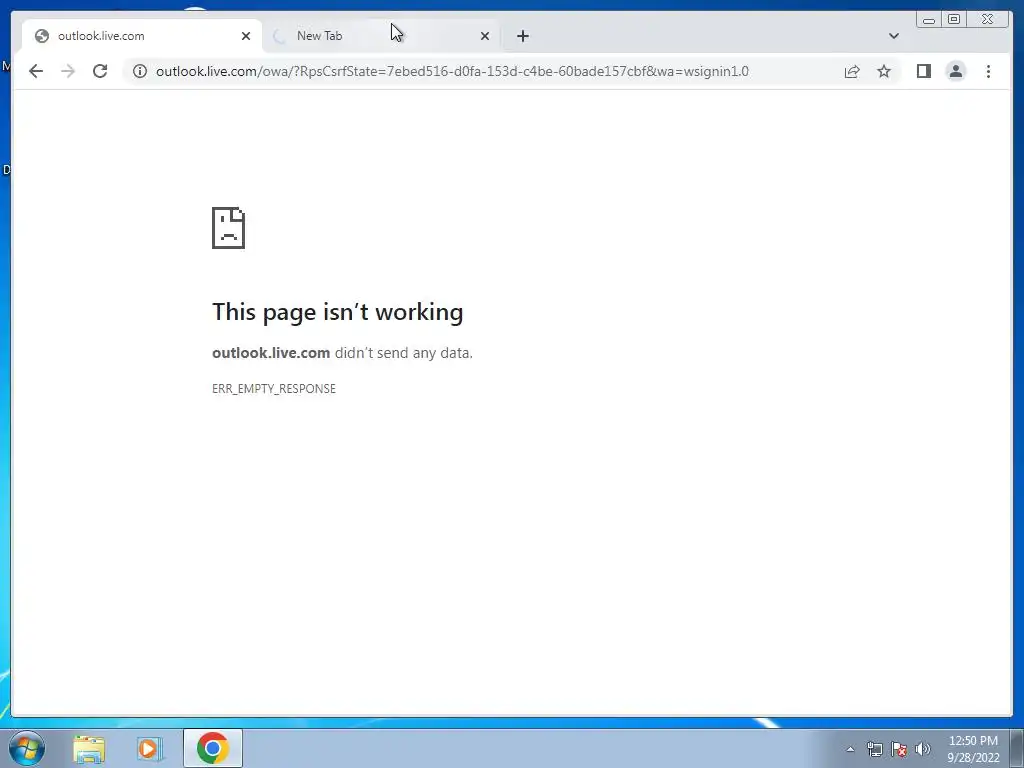Close the New Tab tab
This screenshot has width=1024, height=768.
coord(485,36)
